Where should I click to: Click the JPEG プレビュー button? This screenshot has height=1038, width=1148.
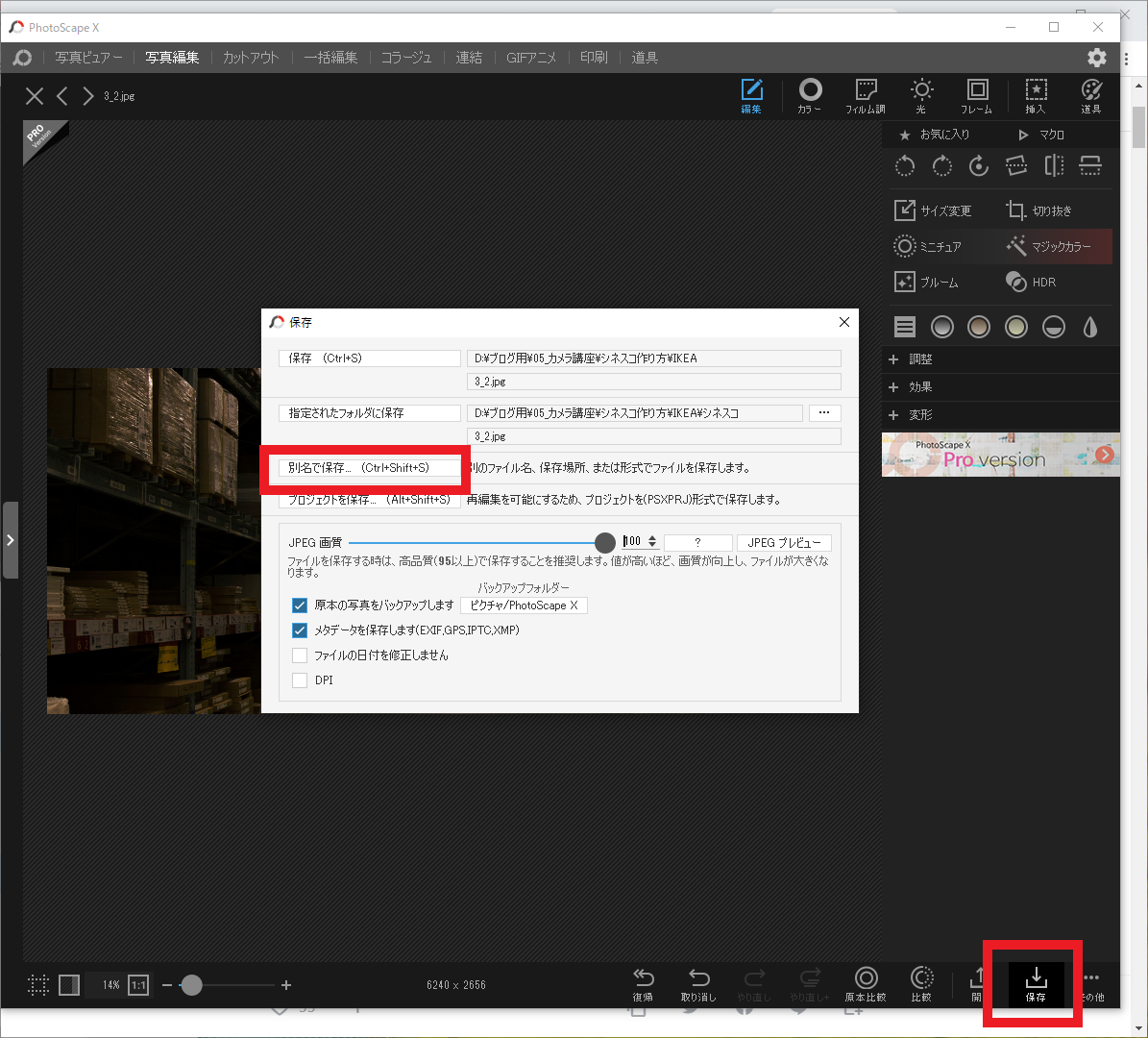[784, 542]
